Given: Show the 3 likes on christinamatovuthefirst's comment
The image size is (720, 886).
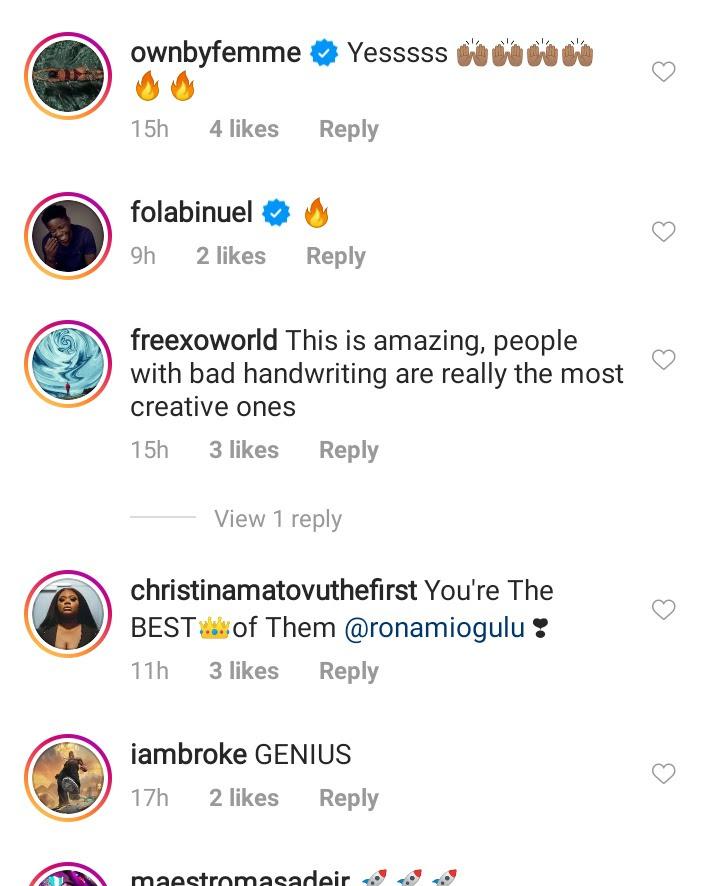Looking at the screenshot, I should (x=243, y=671).
